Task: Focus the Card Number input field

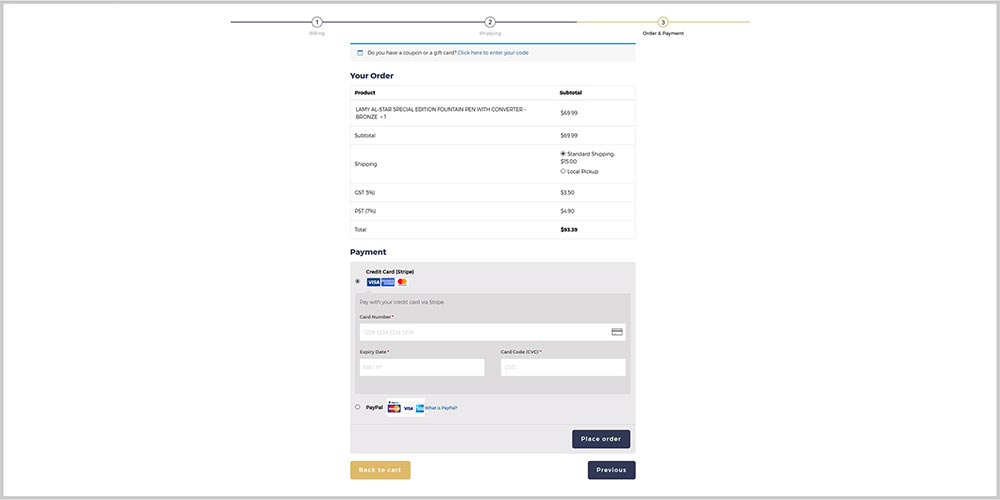Action: pos(492,332)
